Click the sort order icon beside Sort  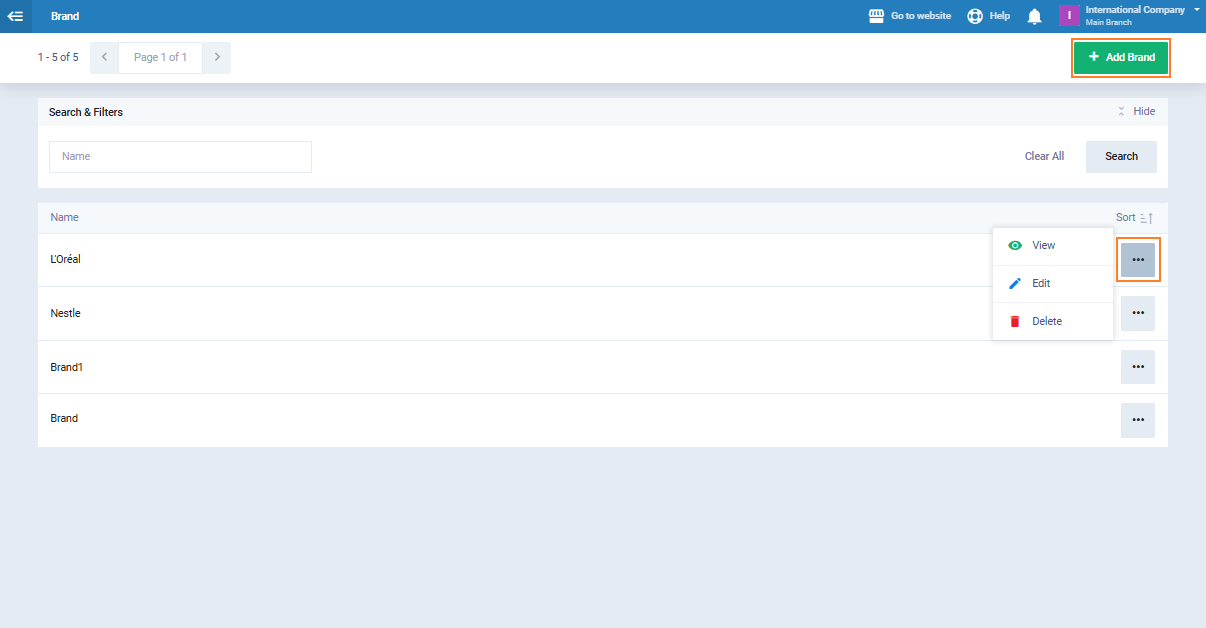pos(1147,218)
